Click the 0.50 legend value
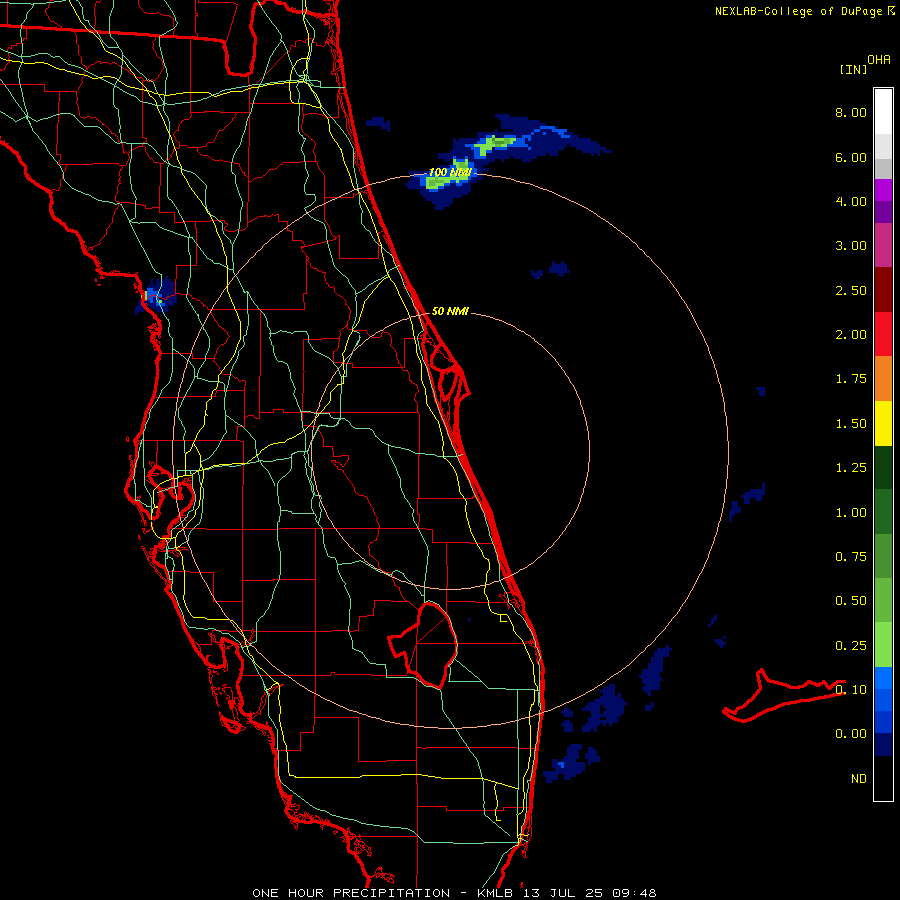Screen dimensions: 900x900 851,601
